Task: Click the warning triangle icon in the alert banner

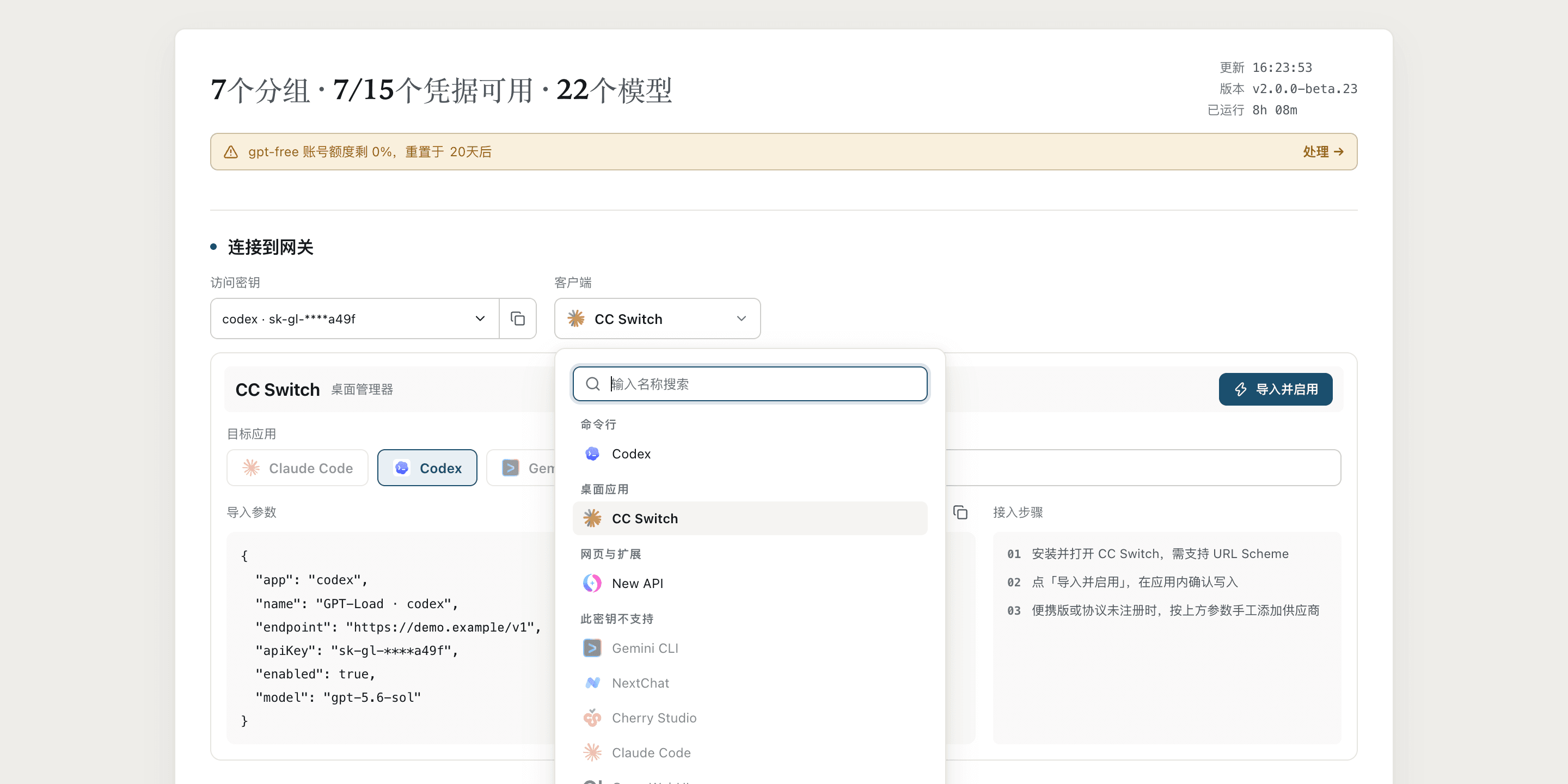Action: (231, 151)
